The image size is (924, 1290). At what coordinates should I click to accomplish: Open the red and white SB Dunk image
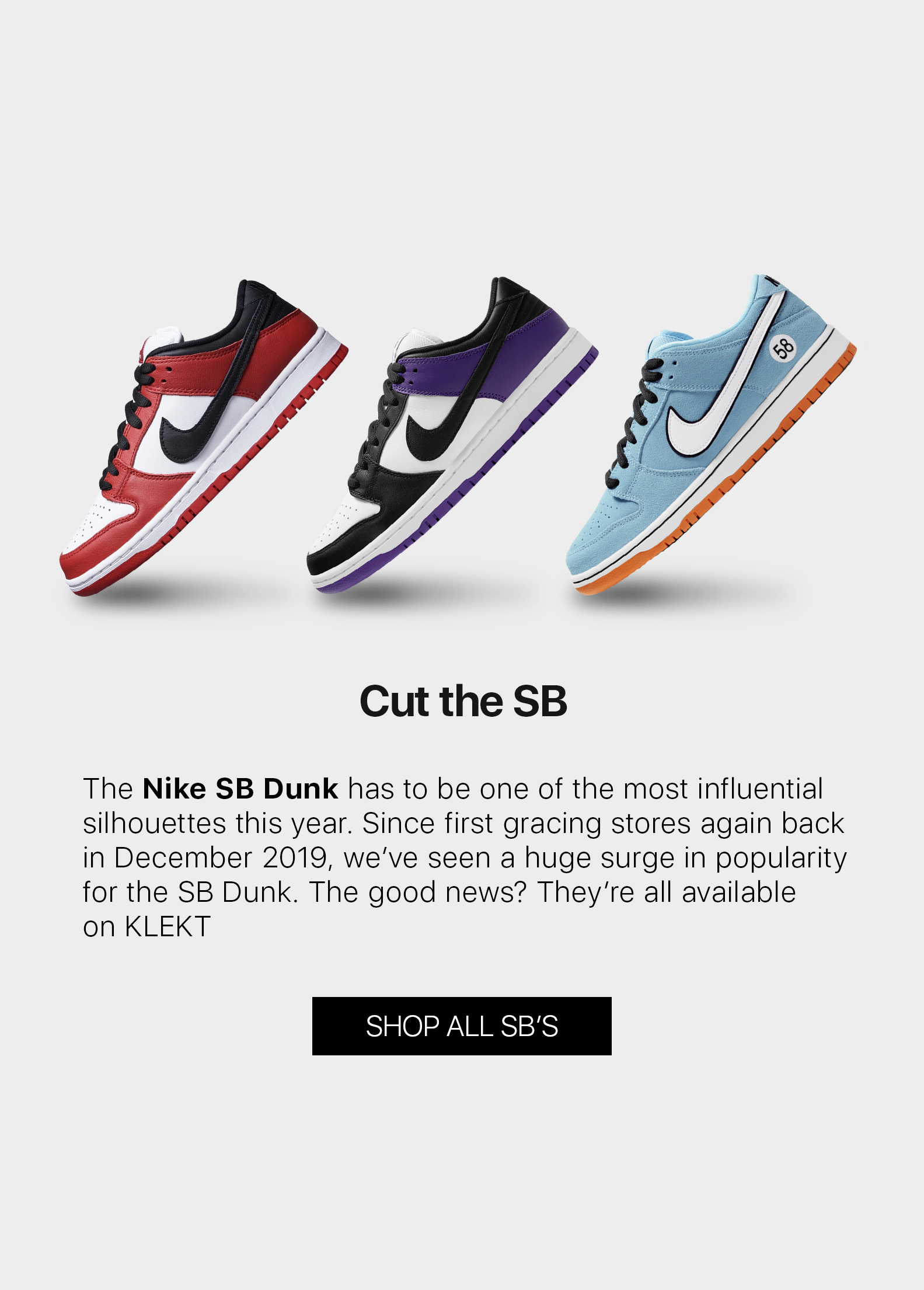point(203,437)
